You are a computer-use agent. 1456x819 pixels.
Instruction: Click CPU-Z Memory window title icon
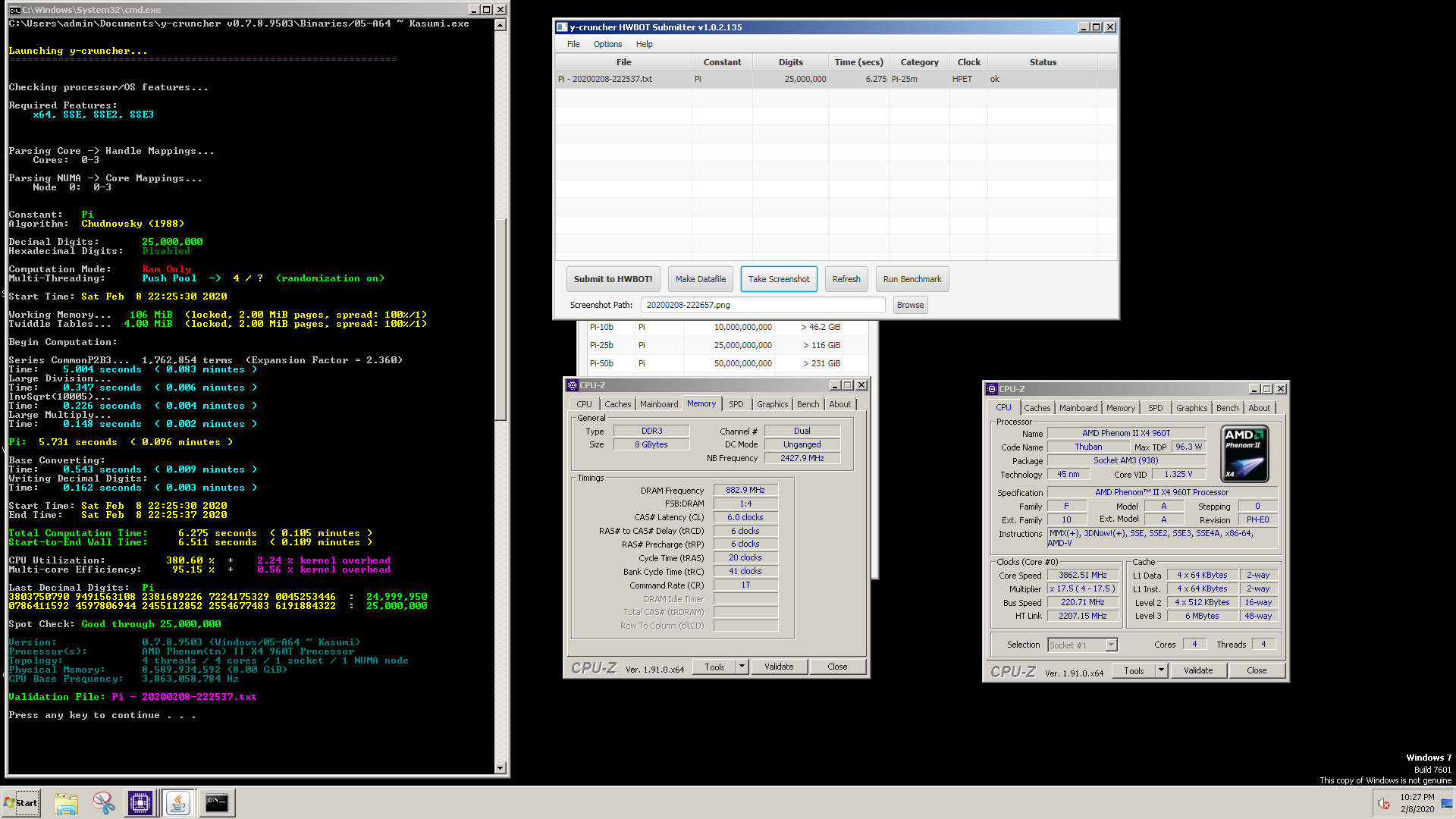point(573,385)
